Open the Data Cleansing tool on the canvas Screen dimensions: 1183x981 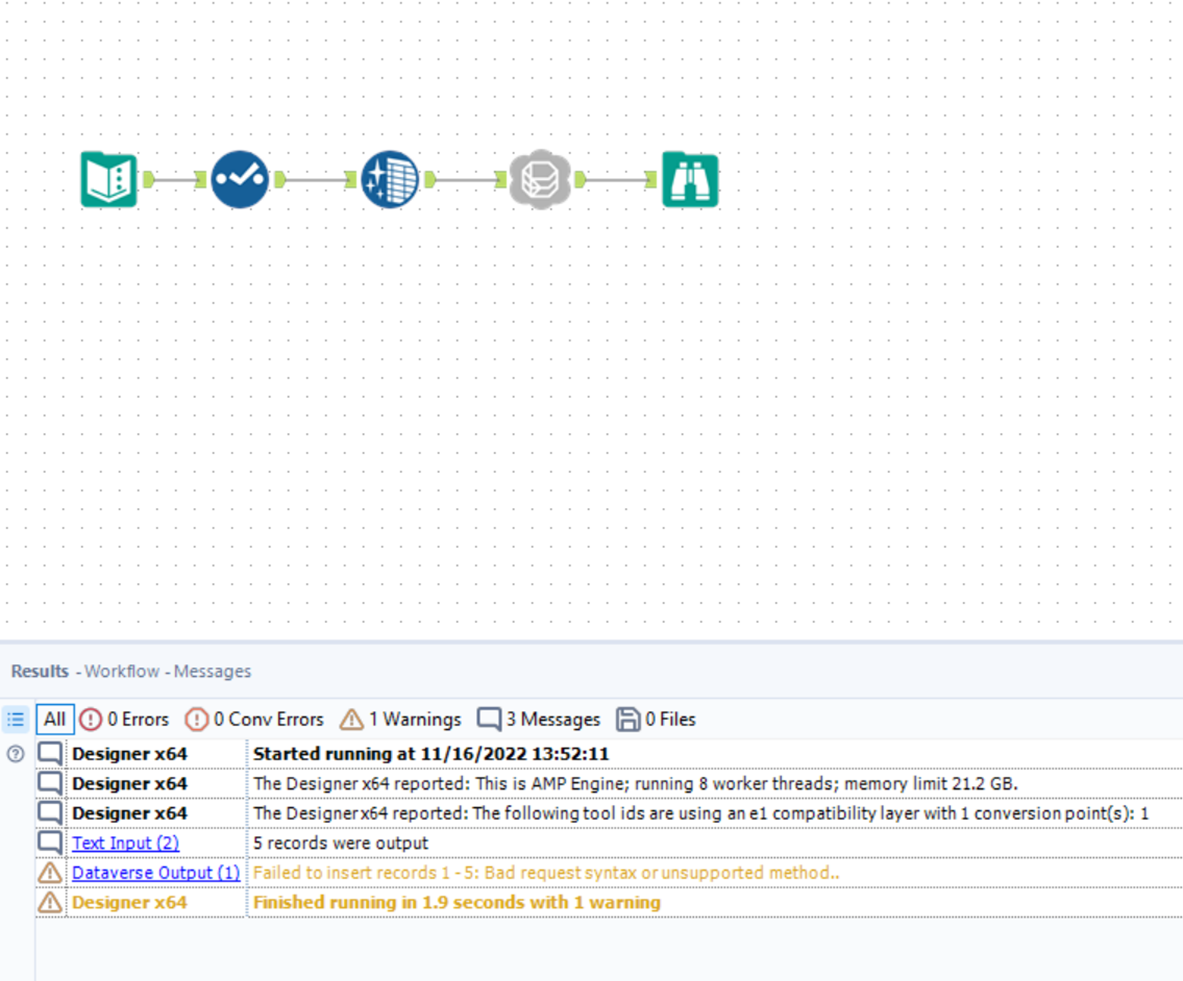tap(389, 180)
